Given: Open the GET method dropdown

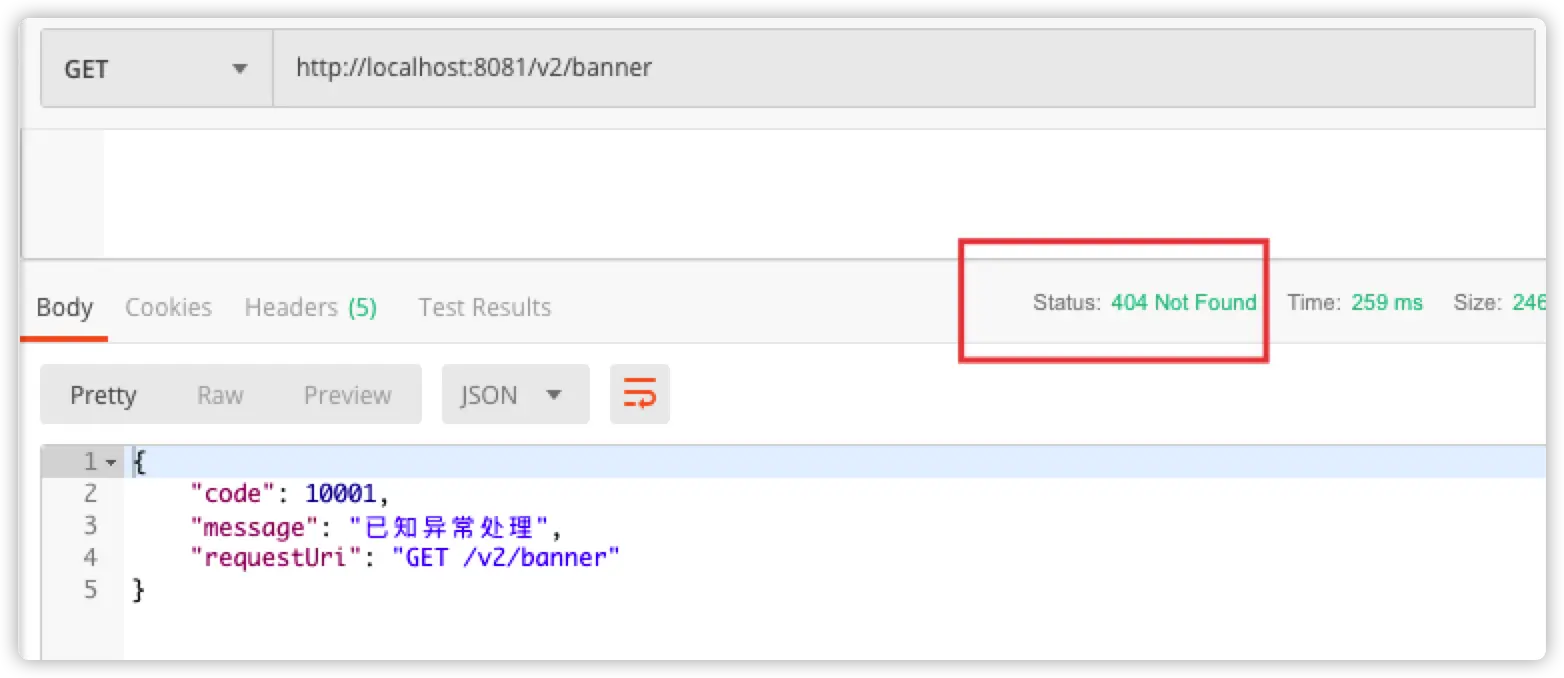Looking at the screenshot, I should point(156,69).
